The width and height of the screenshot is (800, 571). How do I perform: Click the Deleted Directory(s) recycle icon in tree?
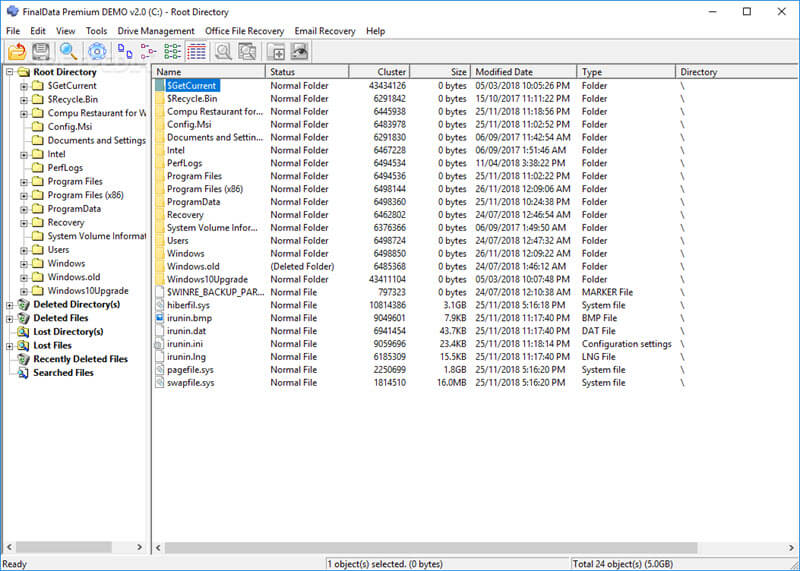point(23,305)
